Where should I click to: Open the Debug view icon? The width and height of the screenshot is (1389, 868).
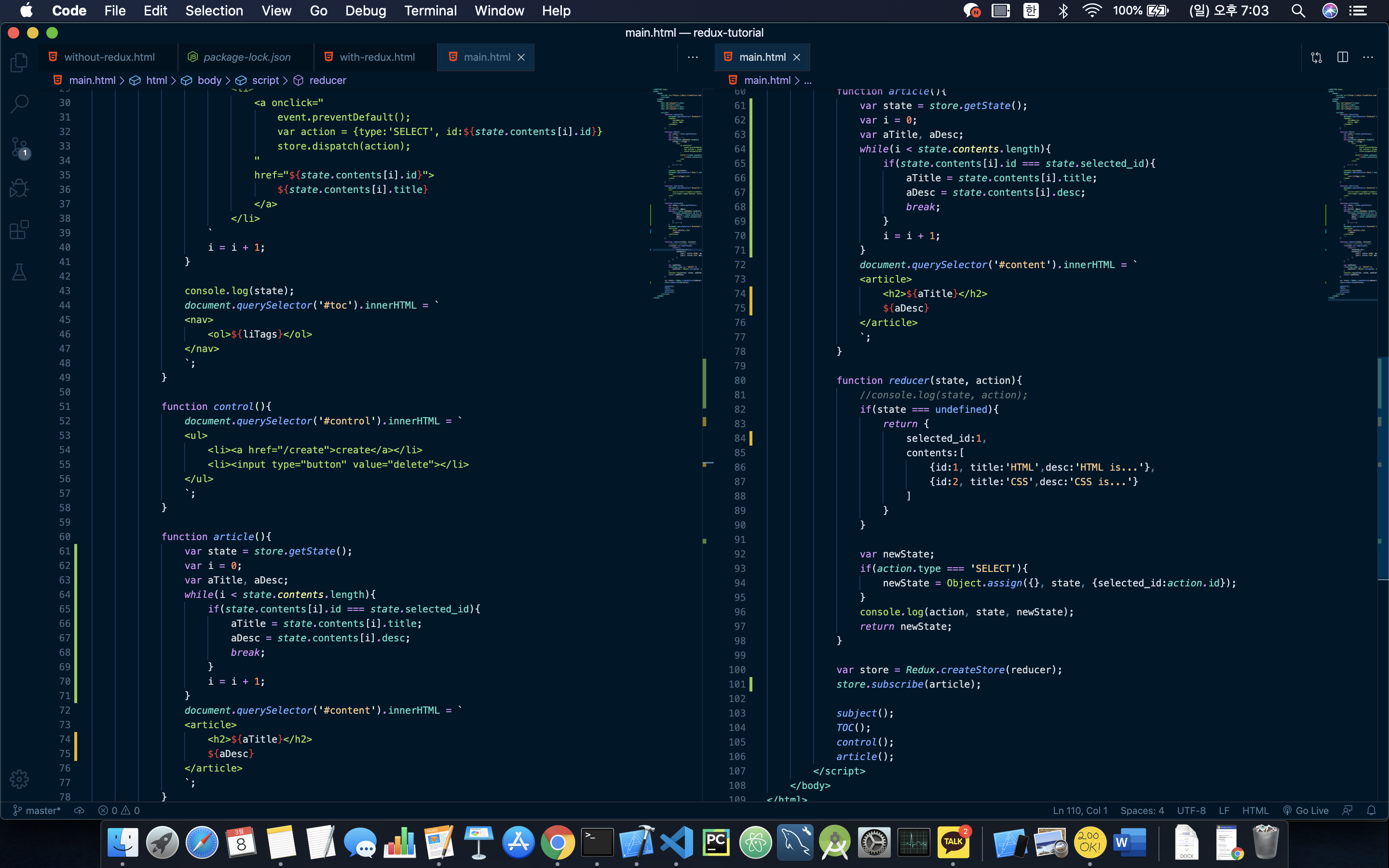click(x=19, y=188)
